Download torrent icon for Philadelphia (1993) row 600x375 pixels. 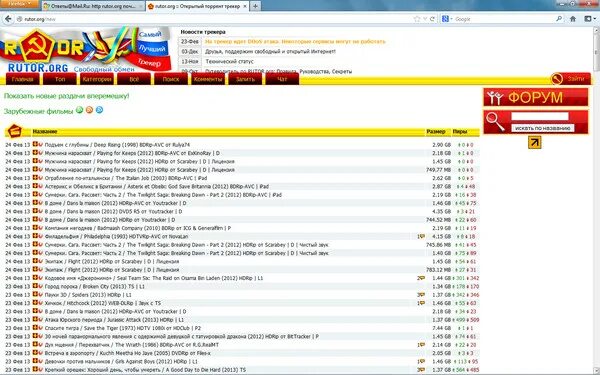click(x=35, y=236)
